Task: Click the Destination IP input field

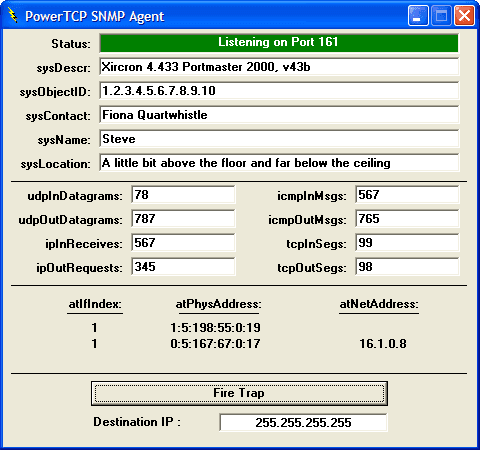Action: point(303,422)
